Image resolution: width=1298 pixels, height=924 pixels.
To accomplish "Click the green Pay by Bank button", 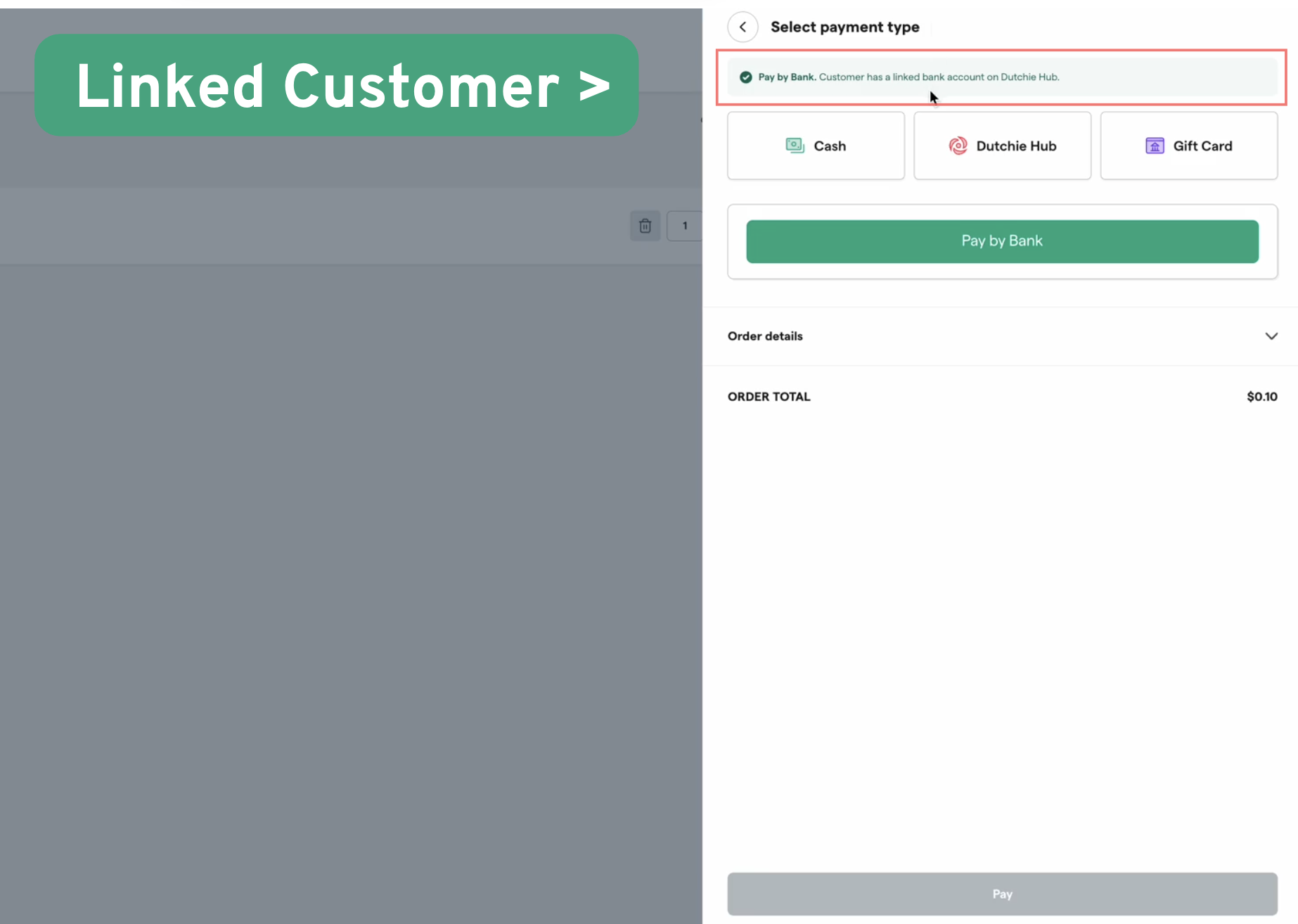I will point(1002,241).
